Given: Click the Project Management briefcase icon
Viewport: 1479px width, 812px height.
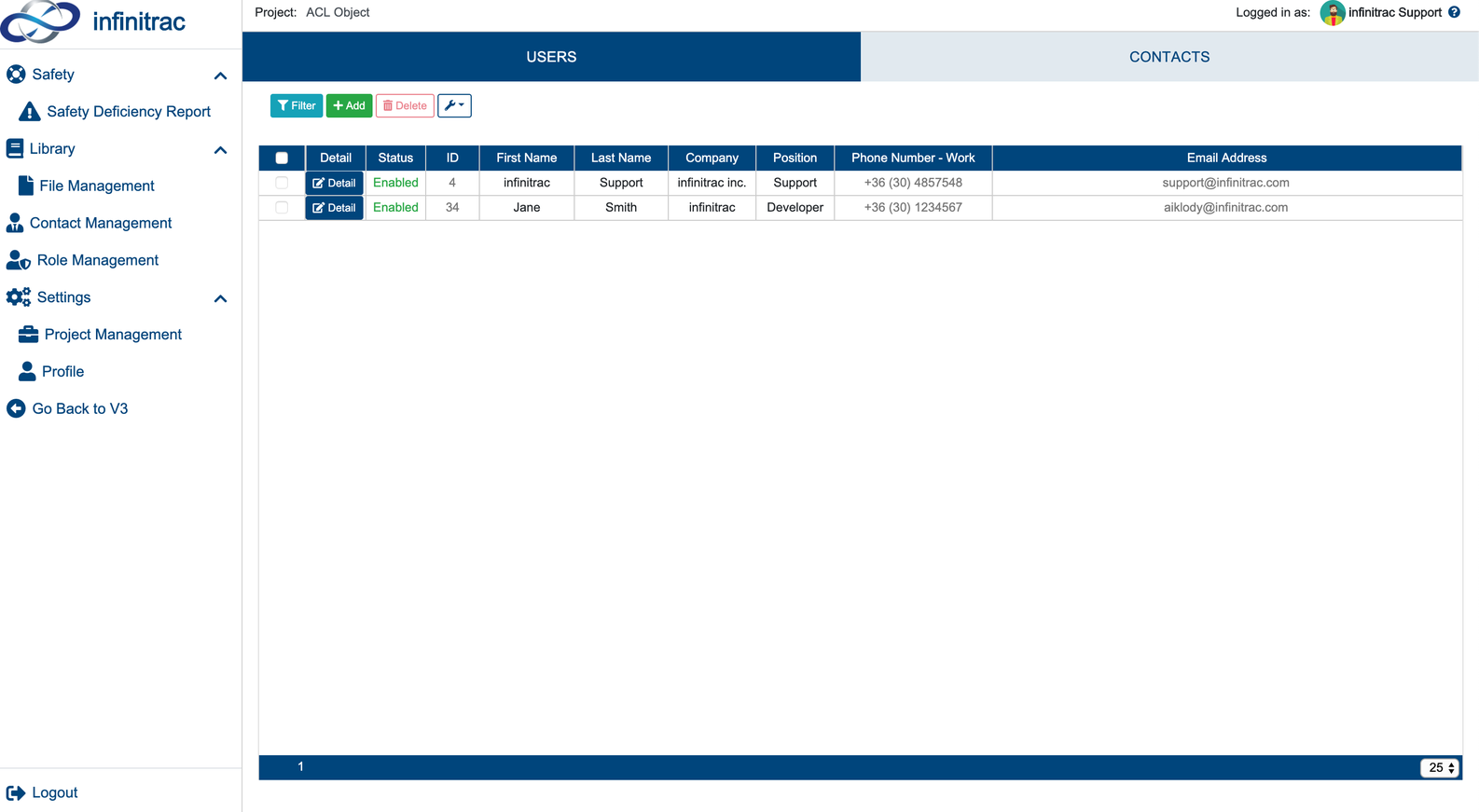Looking at the screenshot, I should point(29,334).
